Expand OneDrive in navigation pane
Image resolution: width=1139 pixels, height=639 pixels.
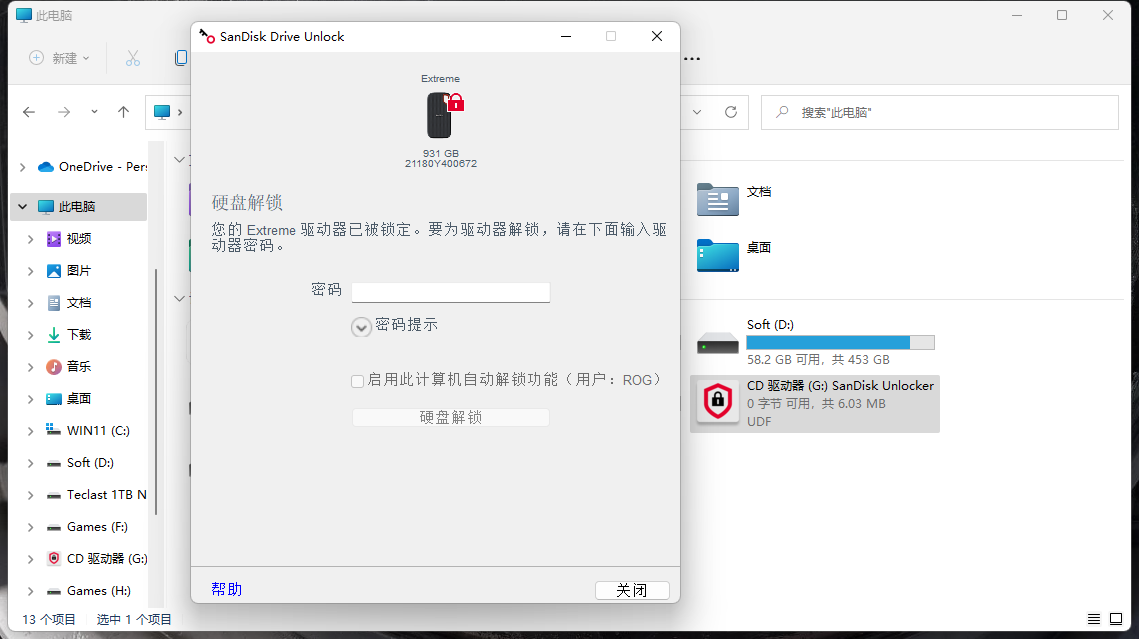click(23, 167)
